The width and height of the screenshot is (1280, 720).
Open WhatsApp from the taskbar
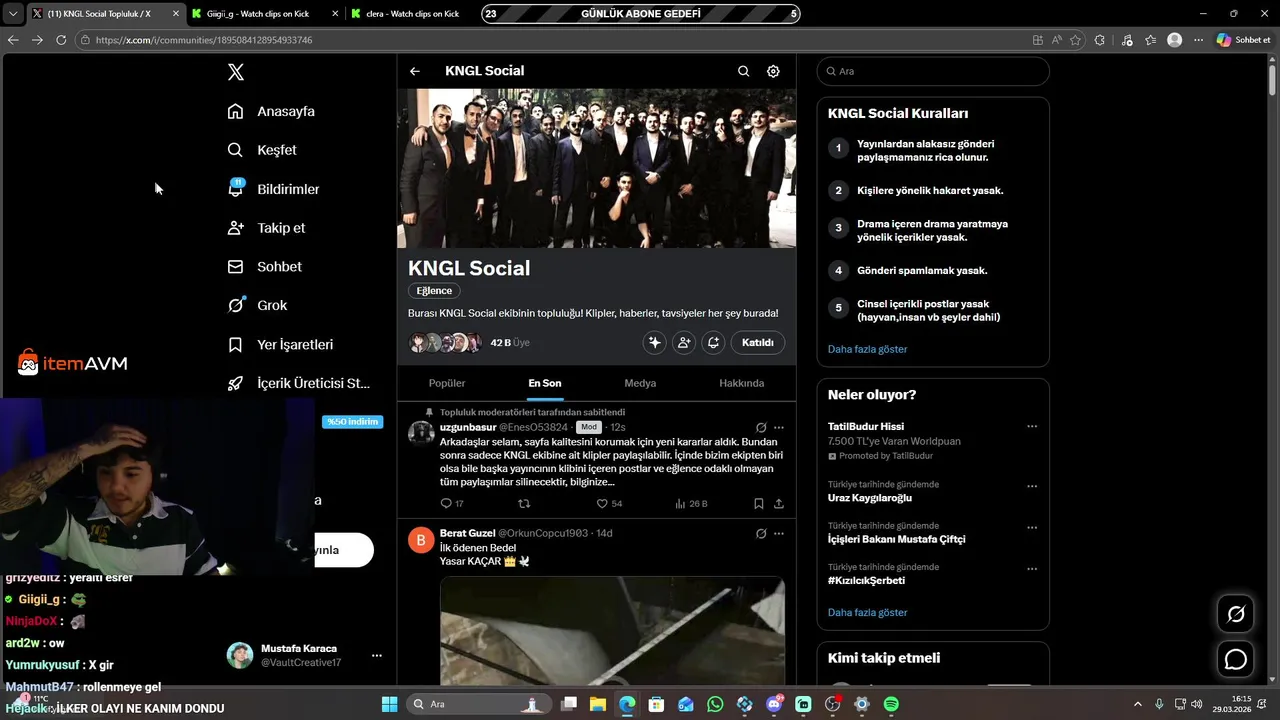click(715, 704)
